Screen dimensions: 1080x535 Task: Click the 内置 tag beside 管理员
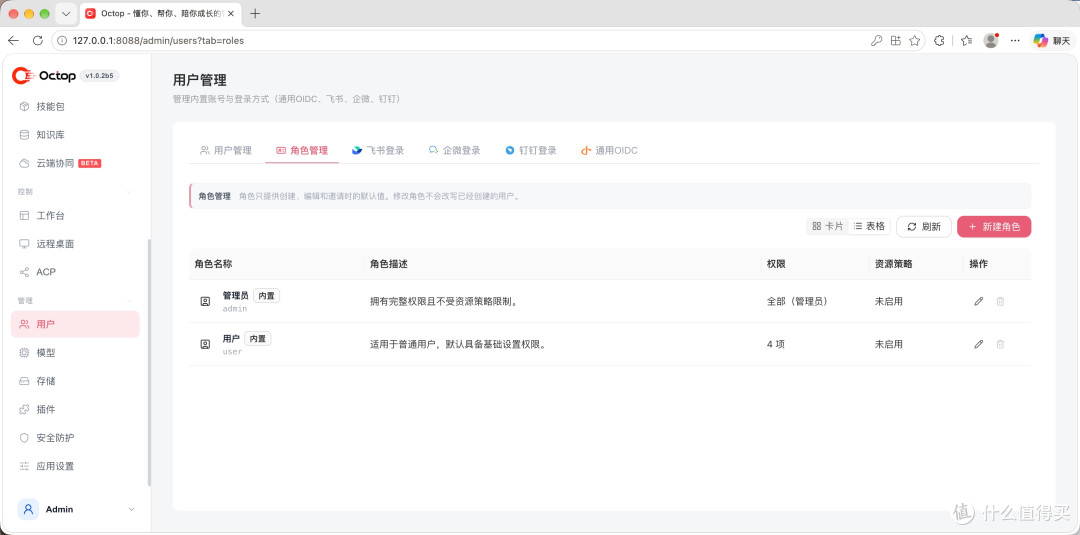[267, 295]
